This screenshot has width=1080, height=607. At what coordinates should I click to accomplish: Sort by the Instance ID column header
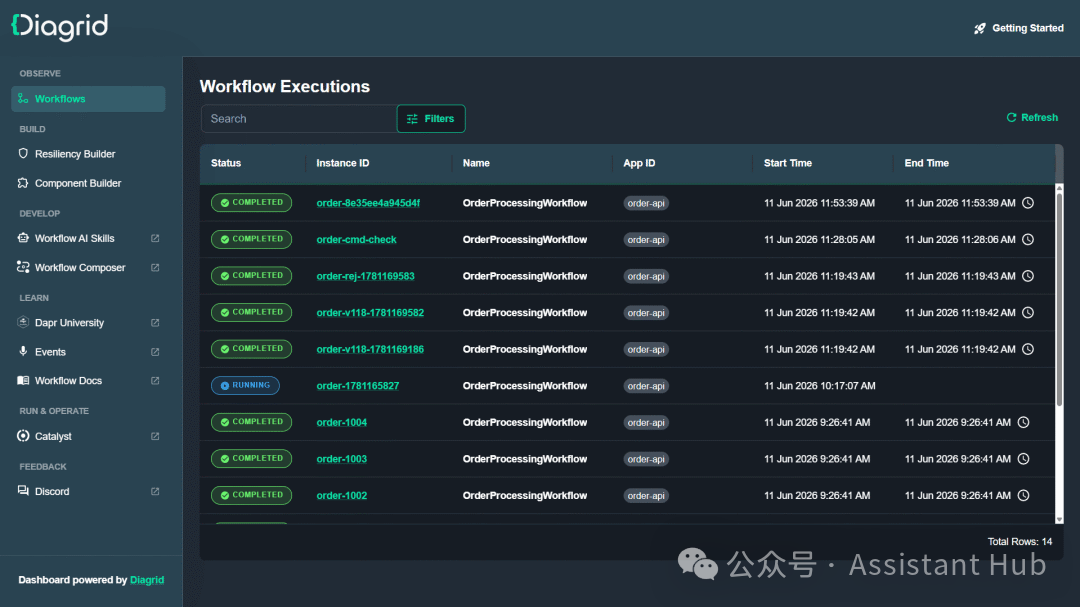pos(343,163)
